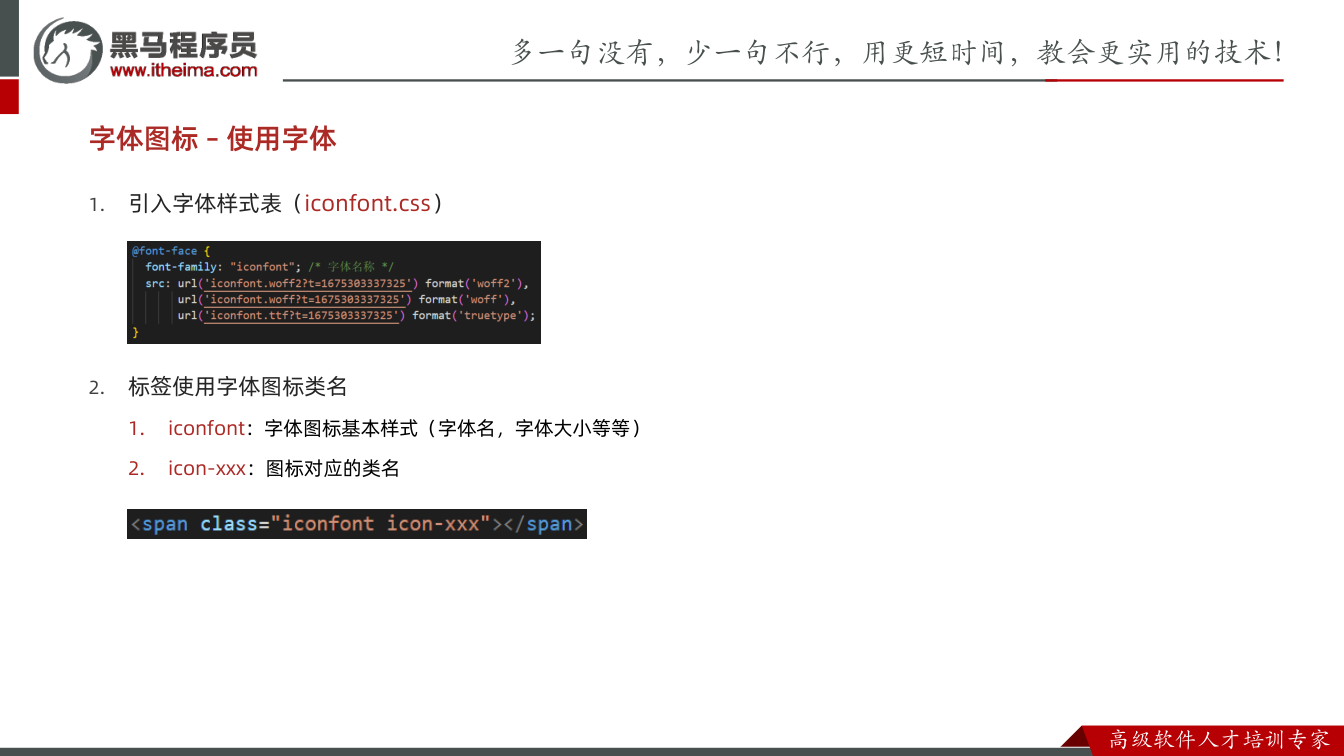
Task: Select the 黑马程序员 brand name text
Action: pyautogui.click(x=183, y=44)
